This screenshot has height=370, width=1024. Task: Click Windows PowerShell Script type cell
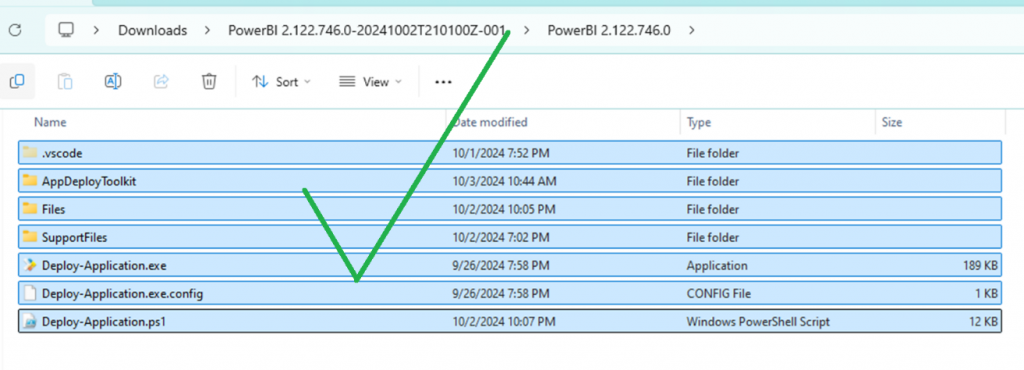point(758,322)
